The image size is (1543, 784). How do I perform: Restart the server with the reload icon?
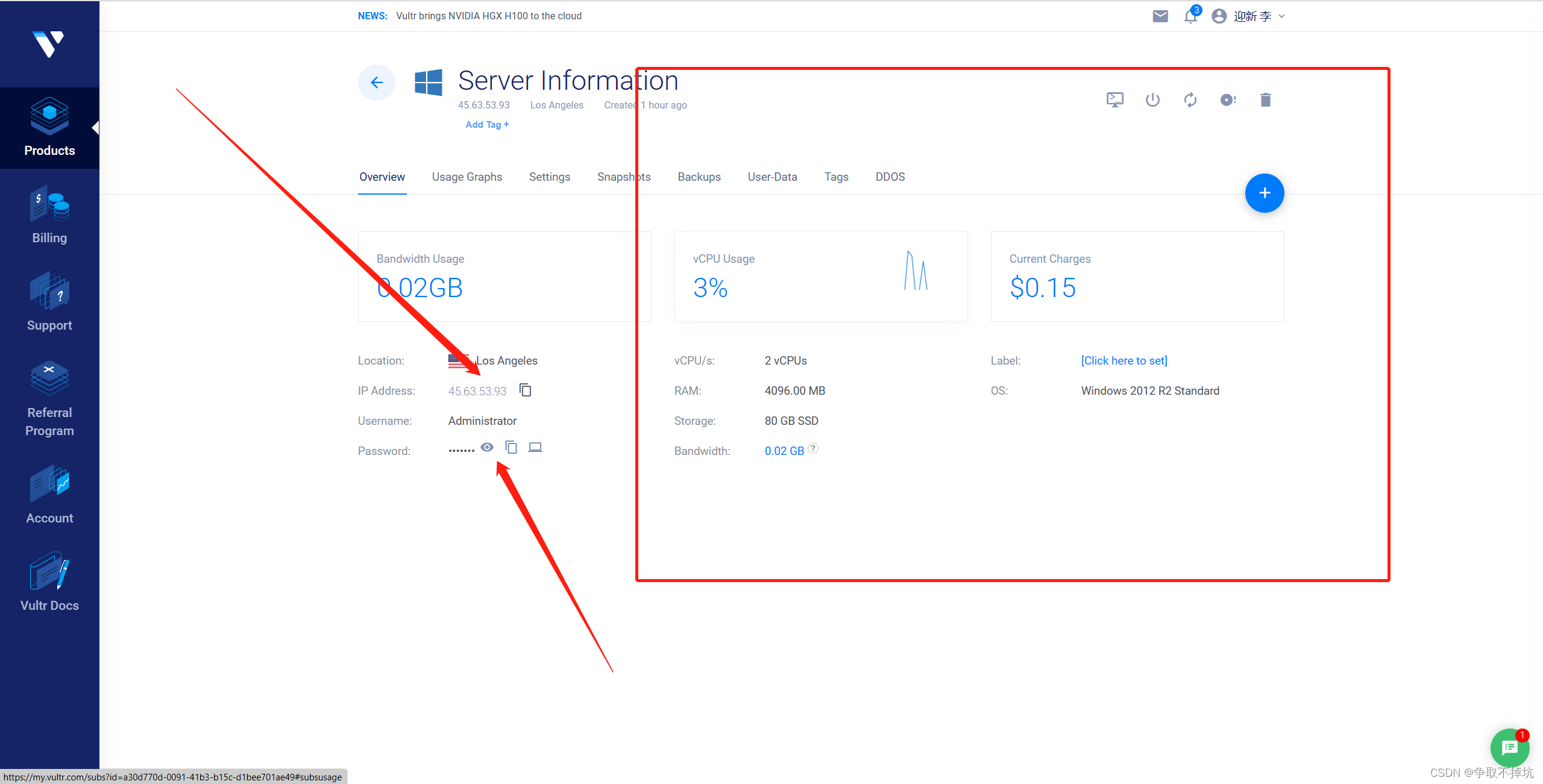click(1190, 99)
